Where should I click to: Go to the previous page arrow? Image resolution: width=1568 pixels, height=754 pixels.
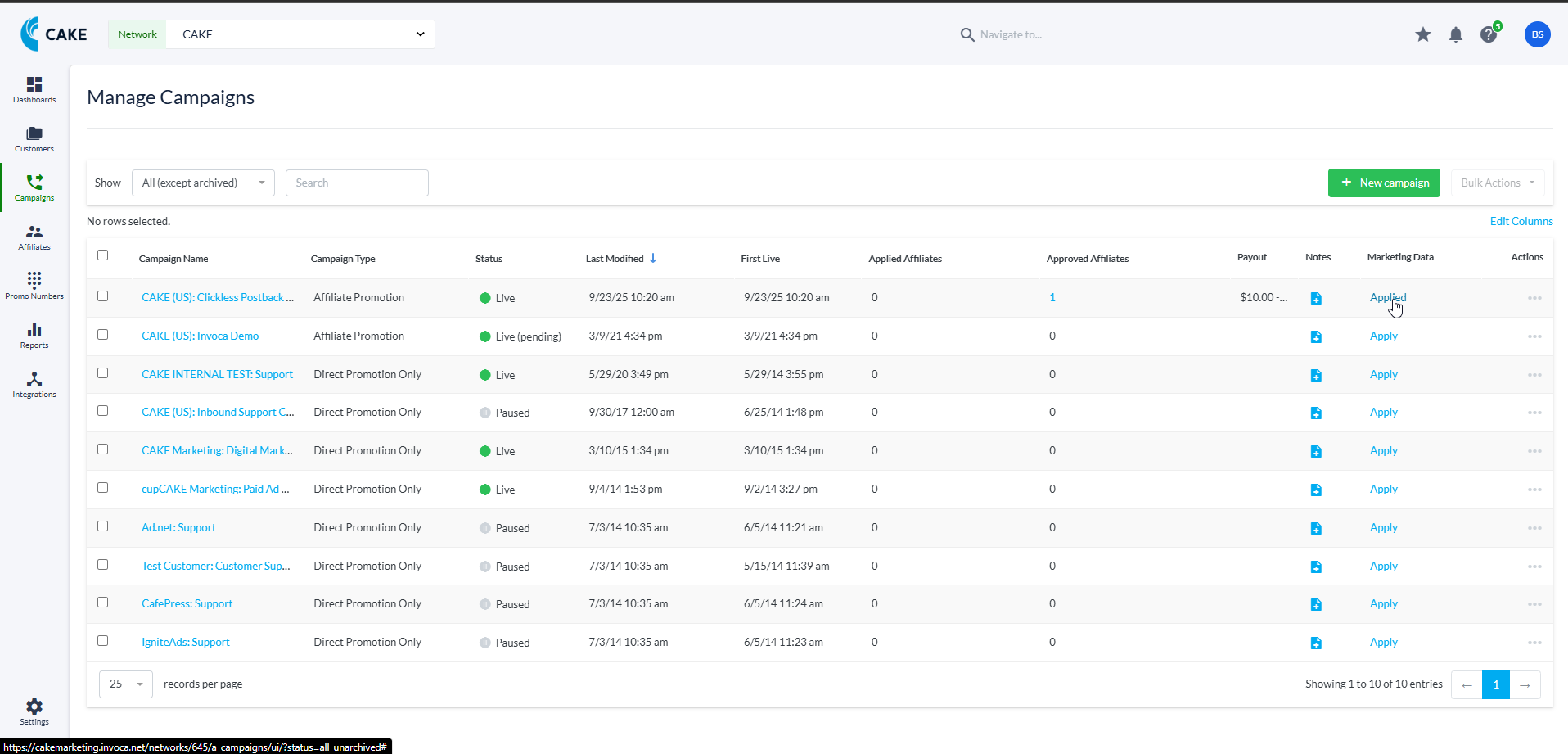coord(1467,684)
